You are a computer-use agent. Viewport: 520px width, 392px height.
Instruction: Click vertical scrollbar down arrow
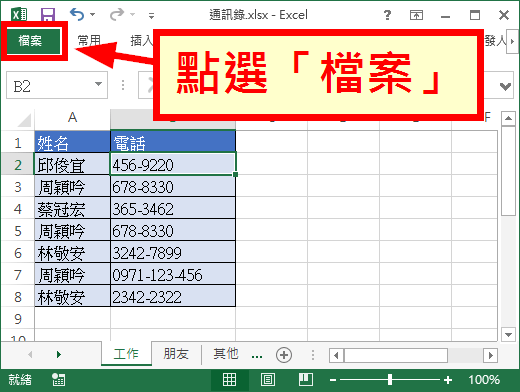[x=508, y=334]
